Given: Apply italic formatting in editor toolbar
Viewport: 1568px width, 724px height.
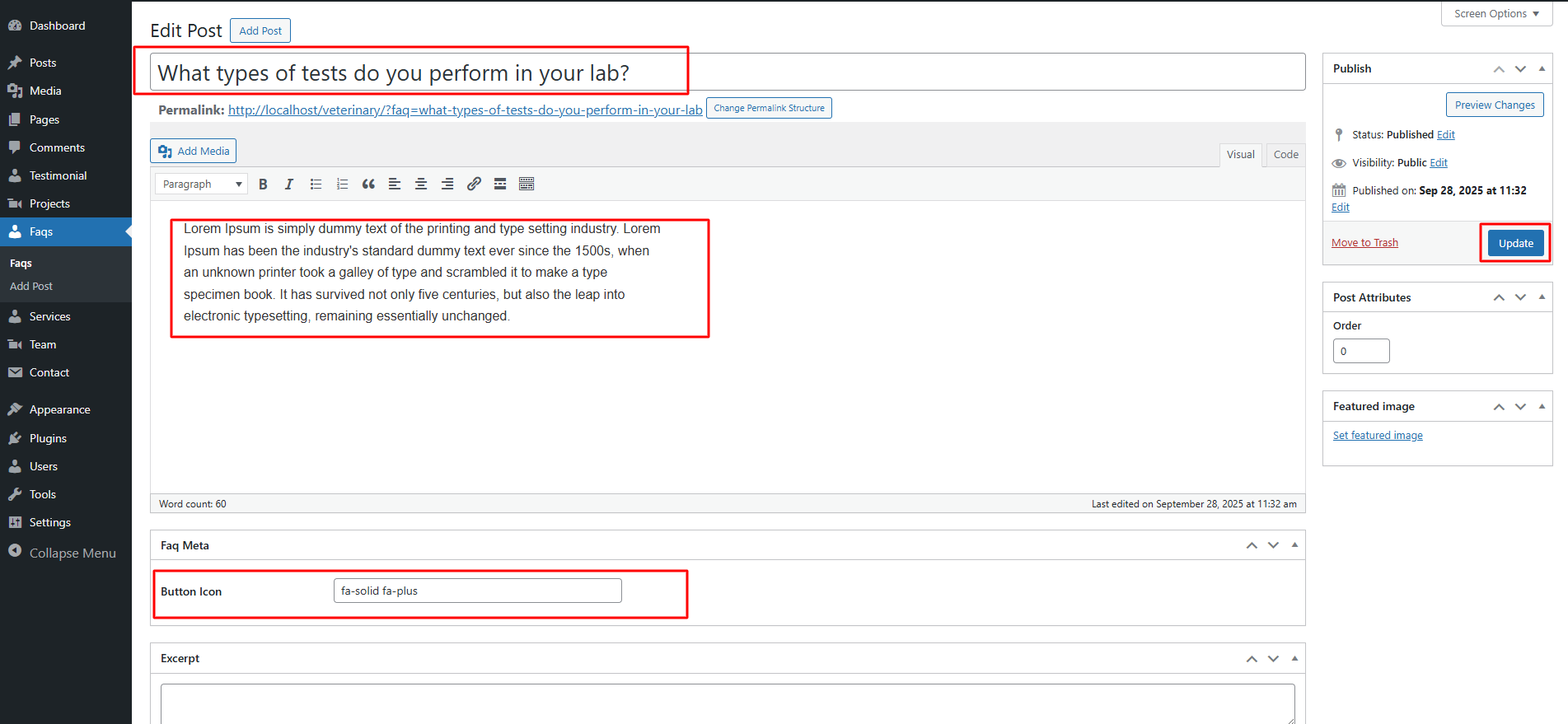Looking at the screenshot, I should [x=289, y=185].
